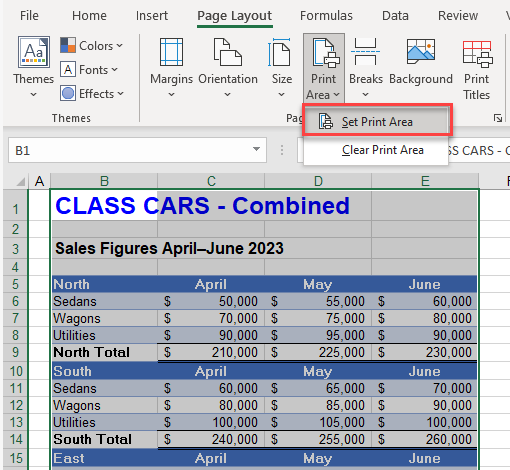510x470 pixels.
Task: Open the paper Size icon
Action: [280, 52]
